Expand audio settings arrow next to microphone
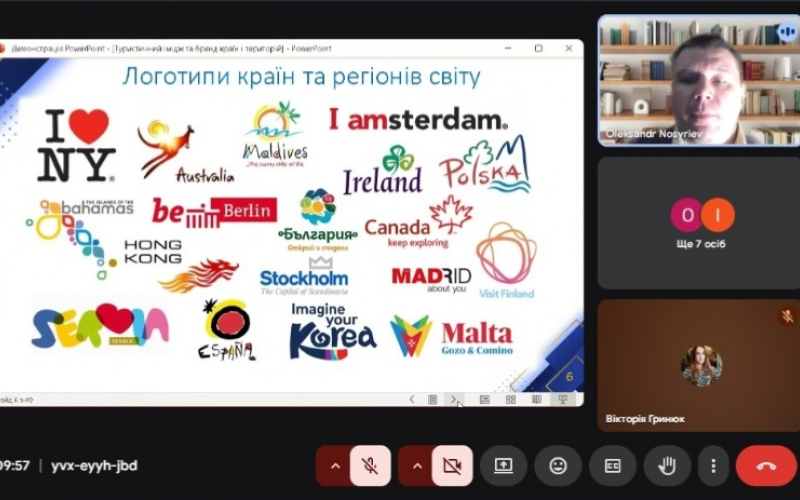This screenshot has height=500, width=800. (335, 466)
